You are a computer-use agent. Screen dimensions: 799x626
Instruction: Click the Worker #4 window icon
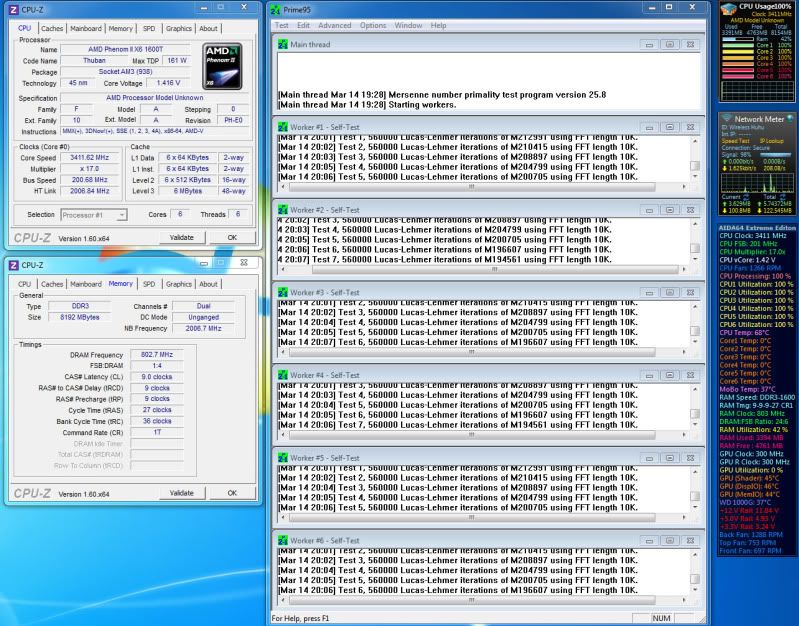pos(281,375)
